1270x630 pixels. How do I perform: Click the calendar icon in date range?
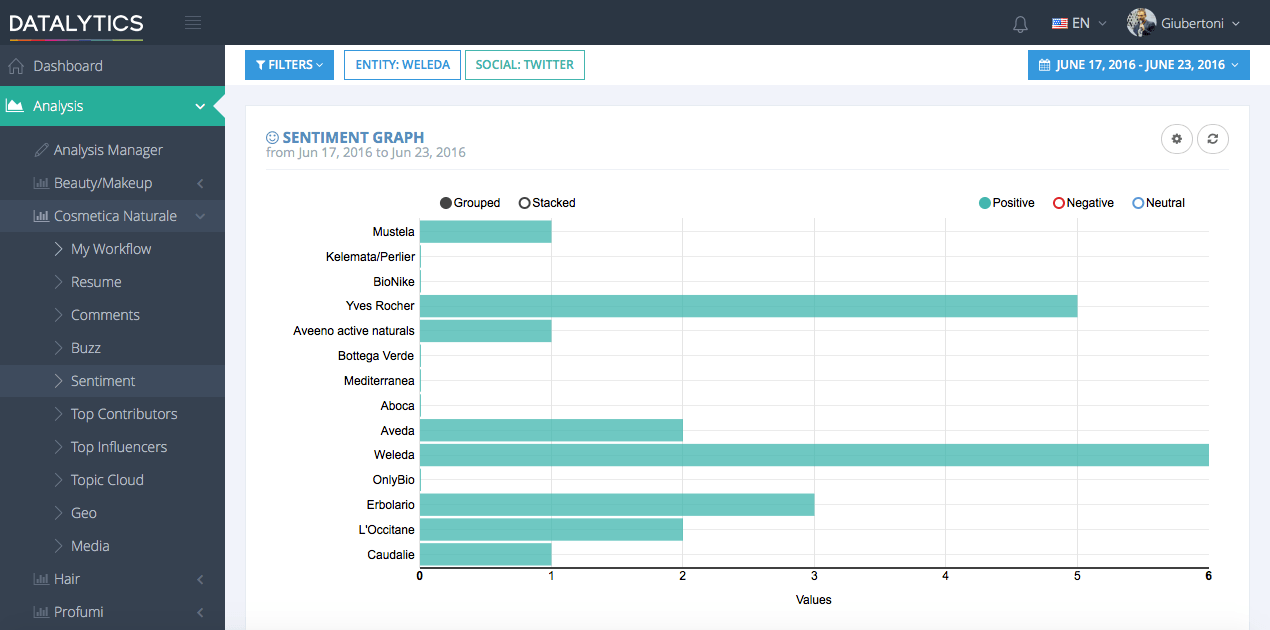coord(1045,65)
